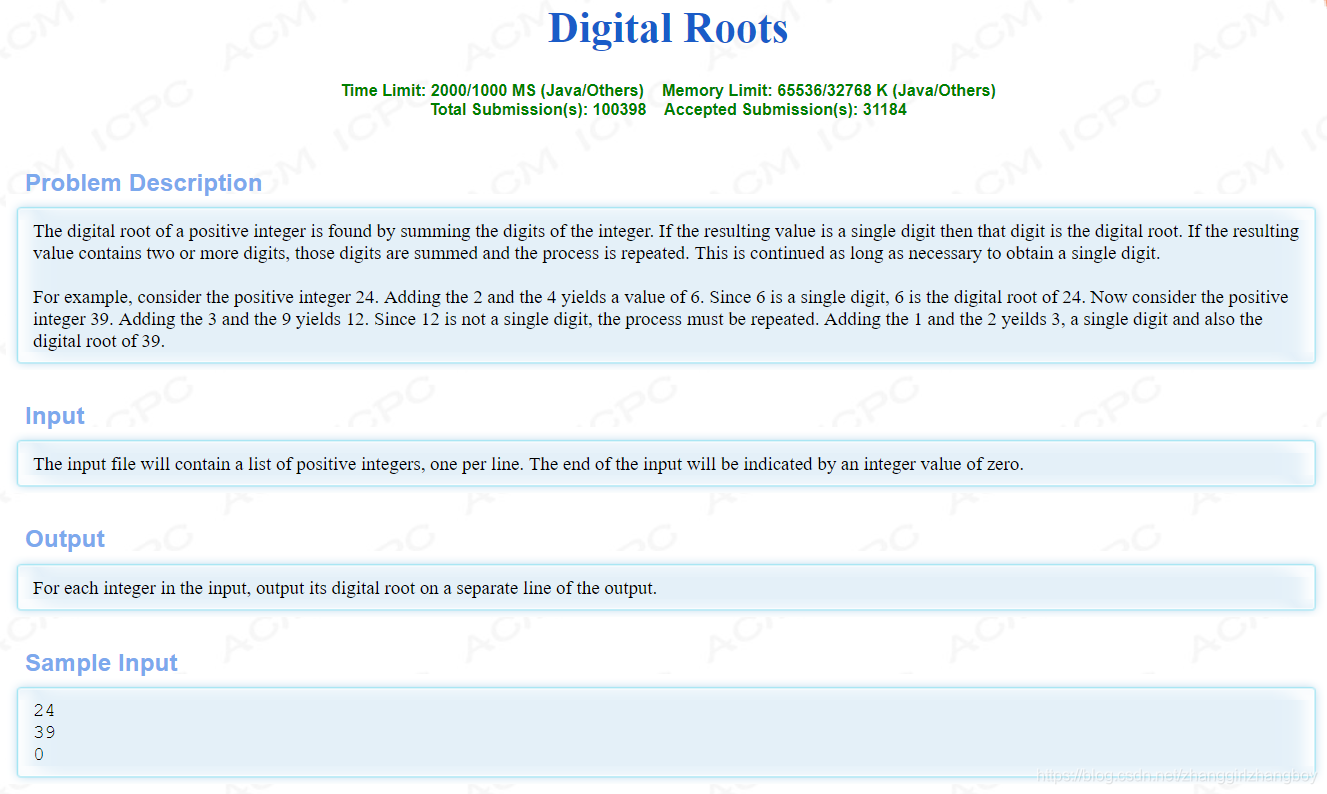Click Total Submission(s): 100398 text
The image size is (1327, 794).
tap(538, 109)
